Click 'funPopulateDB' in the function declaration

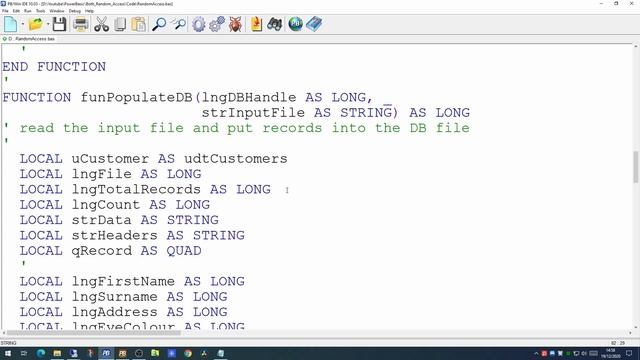point(136,97)
